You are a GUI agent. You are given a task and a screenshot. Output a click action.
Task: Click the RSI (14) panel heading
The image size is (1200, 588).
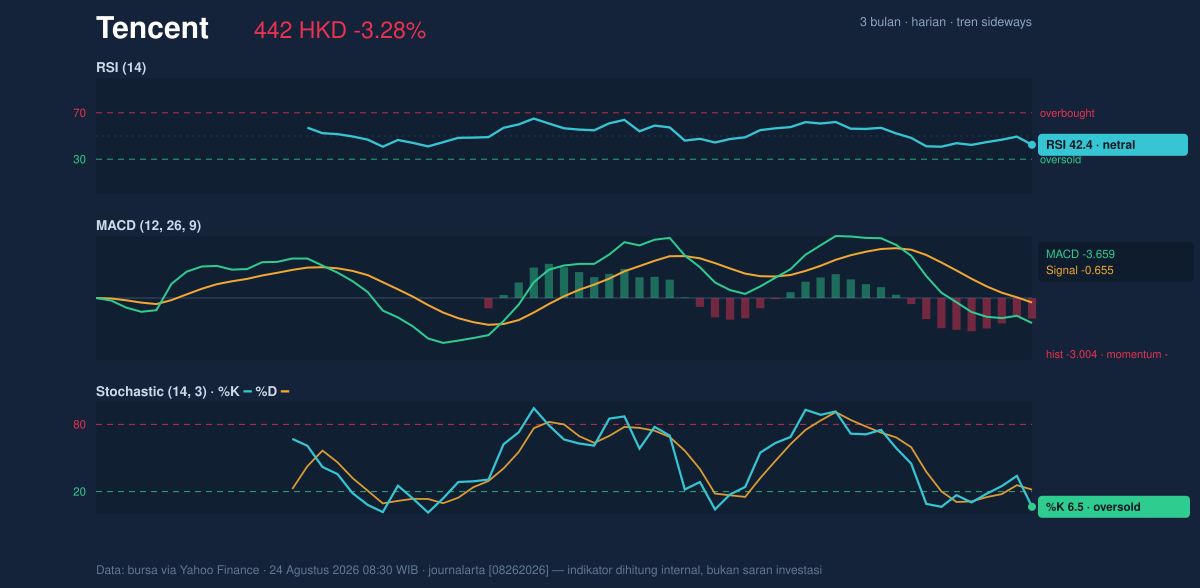[121, 68]
